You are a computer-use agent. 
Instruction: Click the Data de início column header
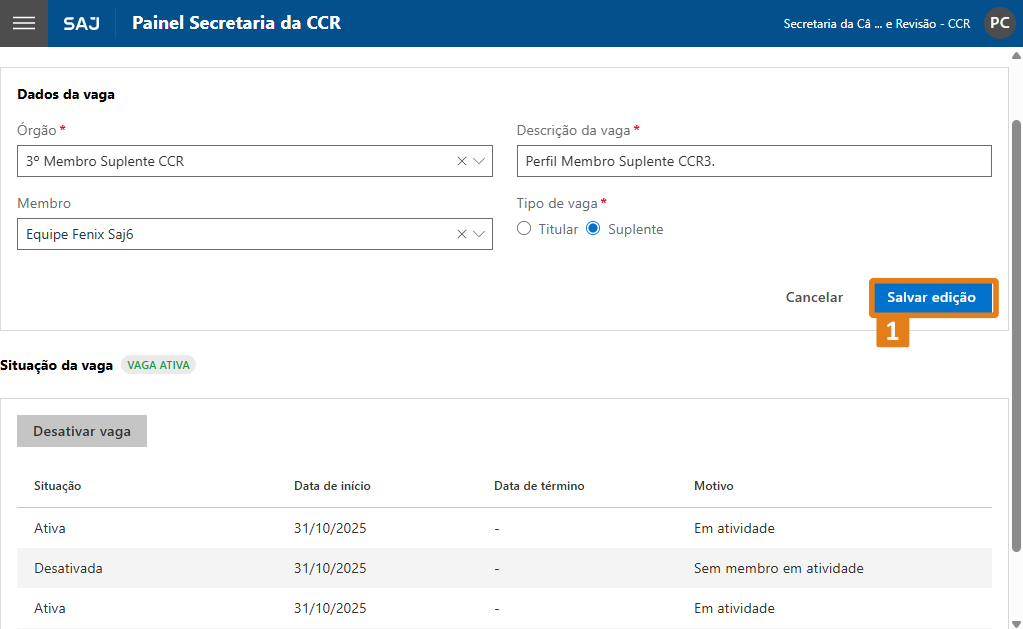click(x=332, y=486)
